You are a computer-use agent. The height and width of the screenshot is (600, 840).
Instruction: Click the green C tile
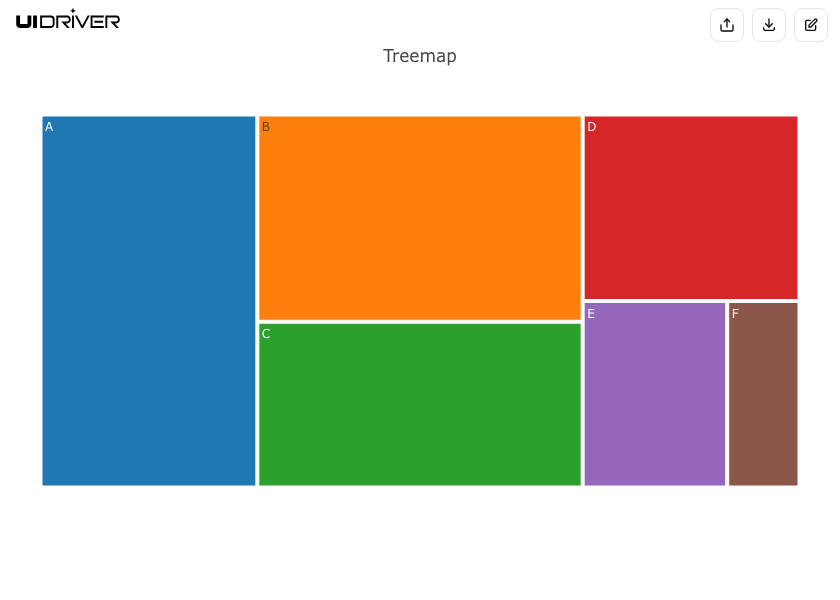(420, 404)
